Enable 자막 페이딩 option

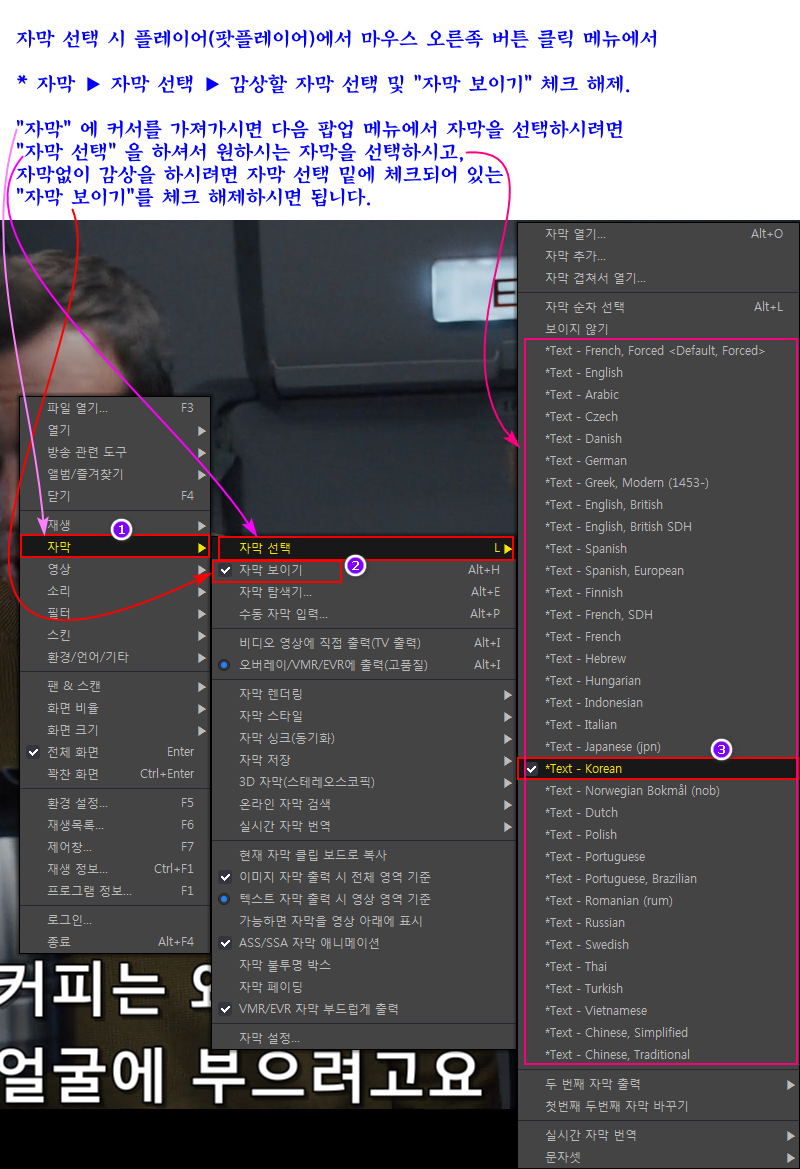point(364,987)
